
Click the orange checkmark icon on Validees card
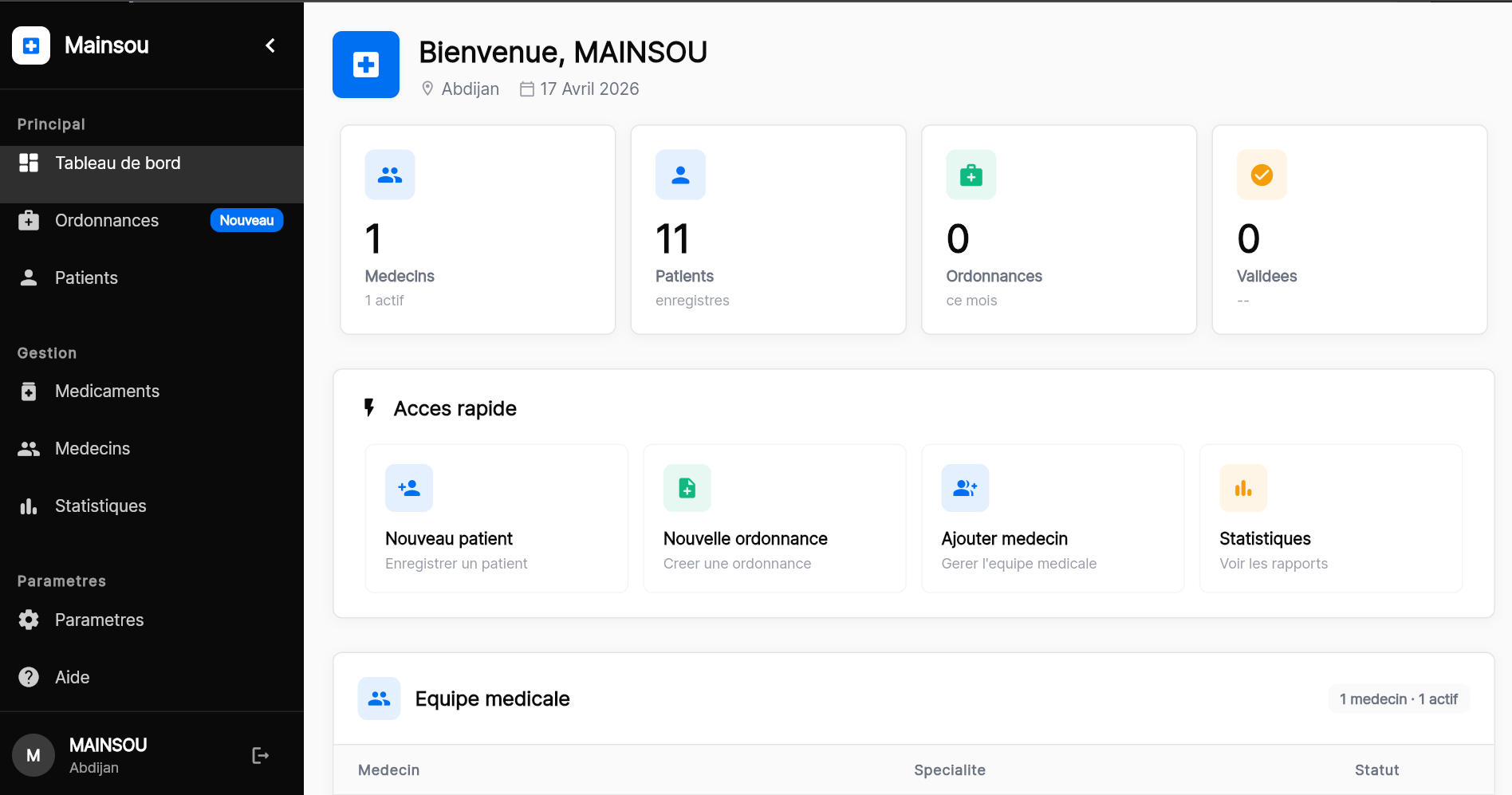click(x=1261, y=175)
